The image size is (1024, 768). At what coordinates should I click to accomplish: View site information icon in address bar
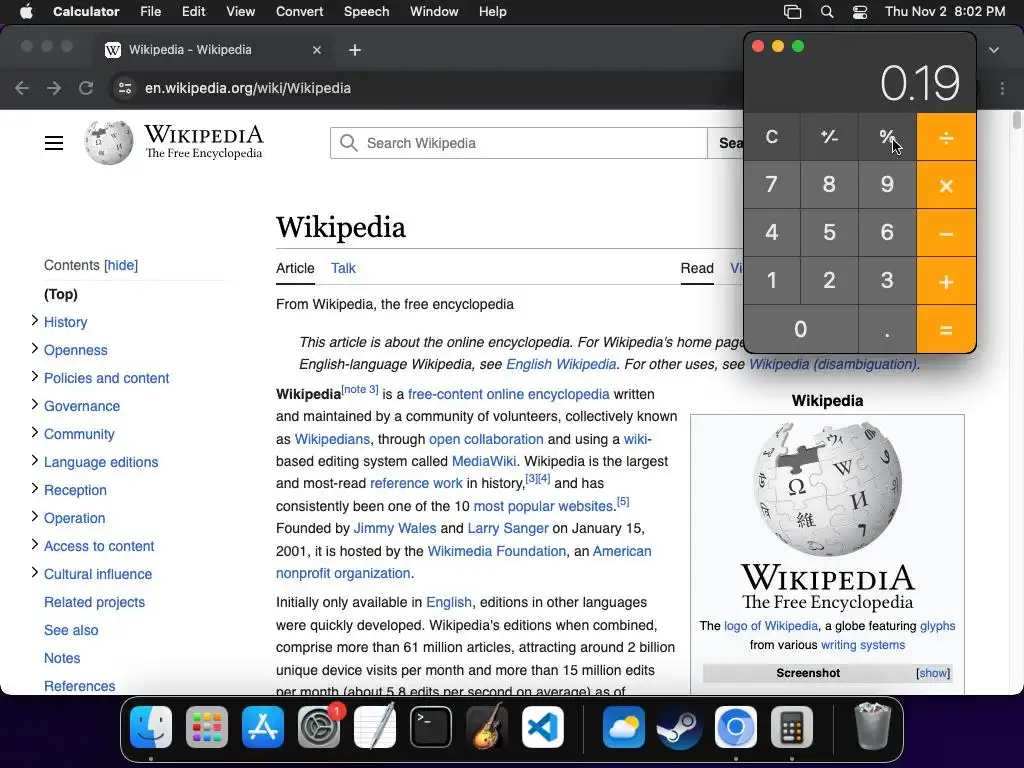point(125,88)
